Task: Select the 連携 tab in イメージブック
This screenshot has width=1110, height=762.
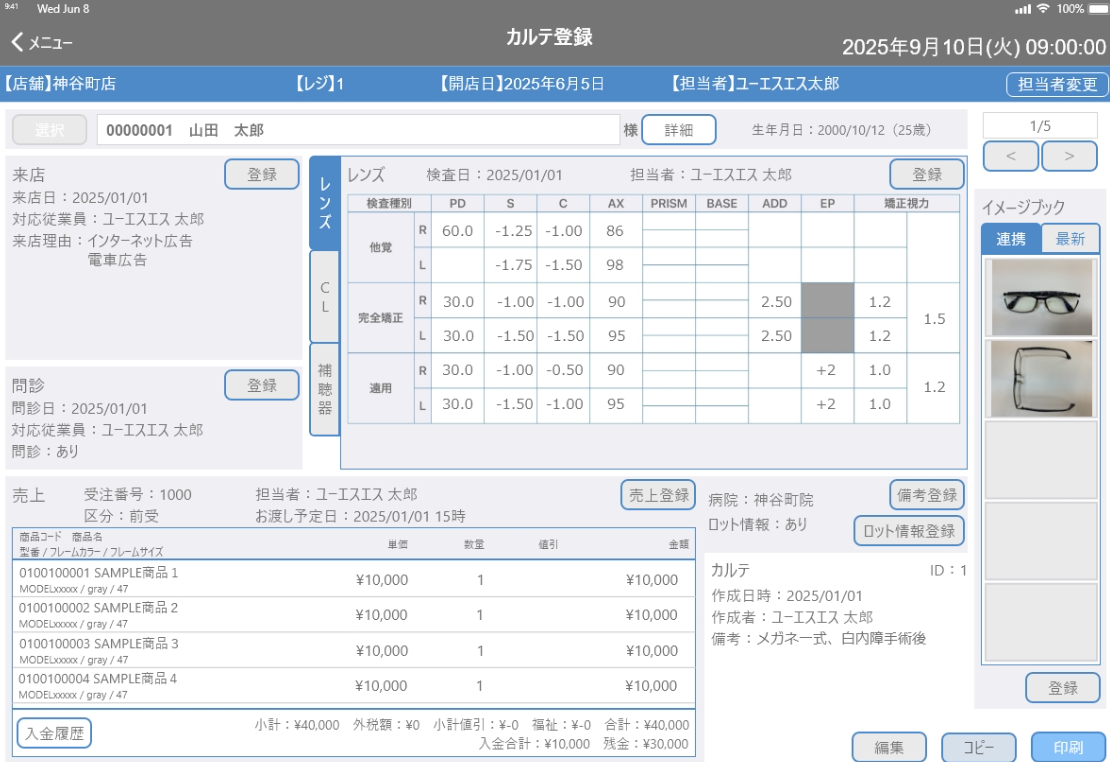Action: (x=1011, y=239)
